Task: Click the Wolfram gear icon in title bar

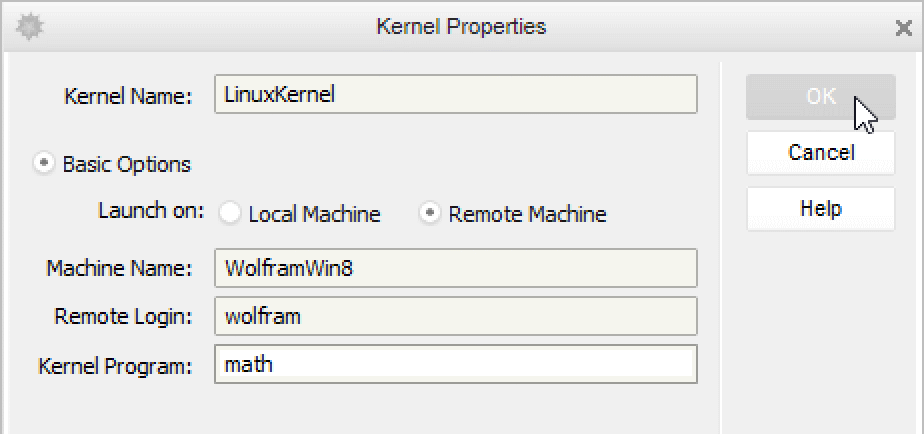Action: pyautogui.click(x=30, y=27)
